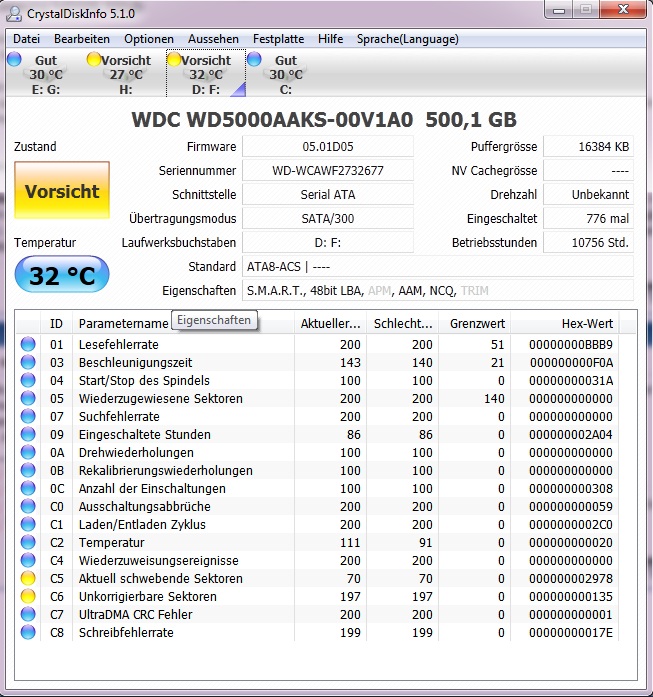
Task: Click the yellow status orb for Aktuell schwebende Sektoren
Action: tap(28, 578)
